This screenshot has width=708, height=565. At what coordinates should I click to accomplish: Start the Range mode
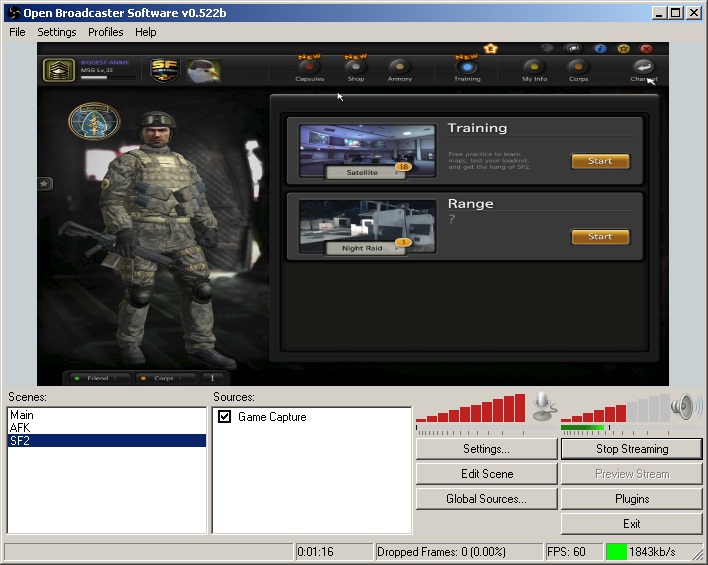(600, 237)
